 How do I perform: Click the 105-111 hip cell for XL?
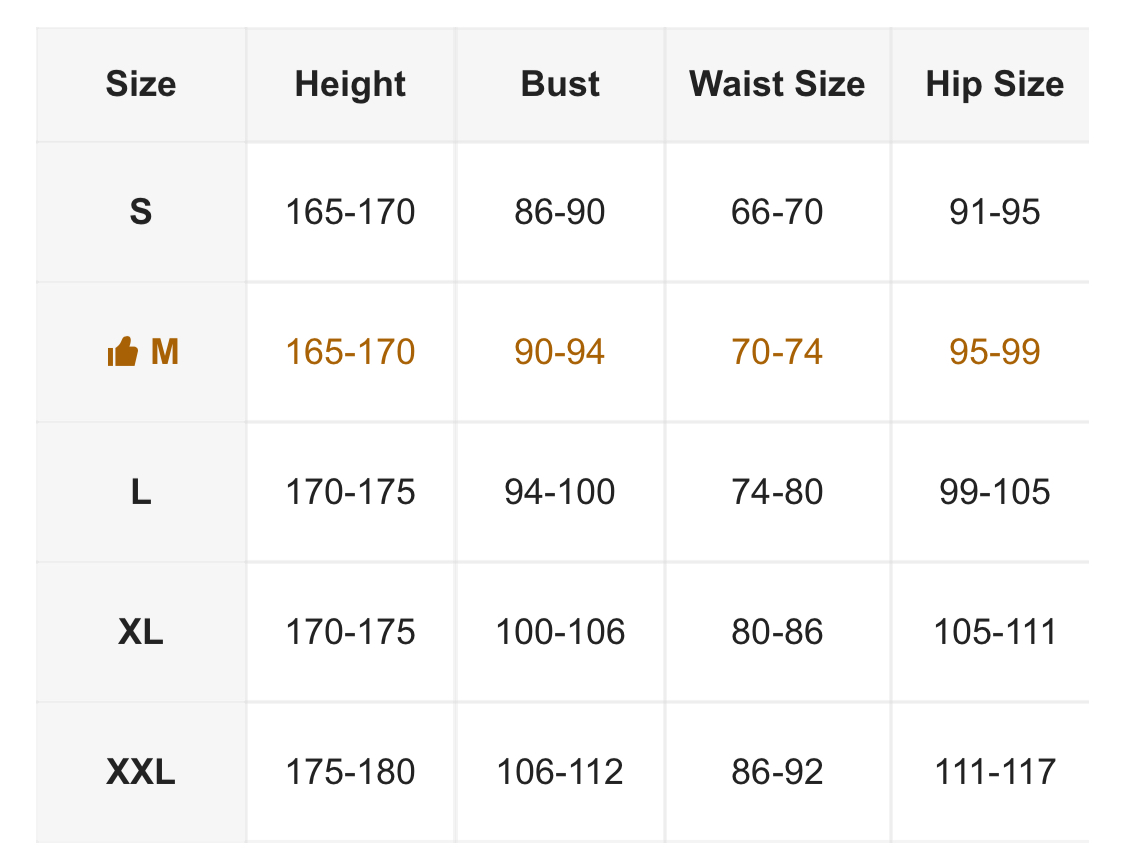pyautogui.click(x=994, y=632)
